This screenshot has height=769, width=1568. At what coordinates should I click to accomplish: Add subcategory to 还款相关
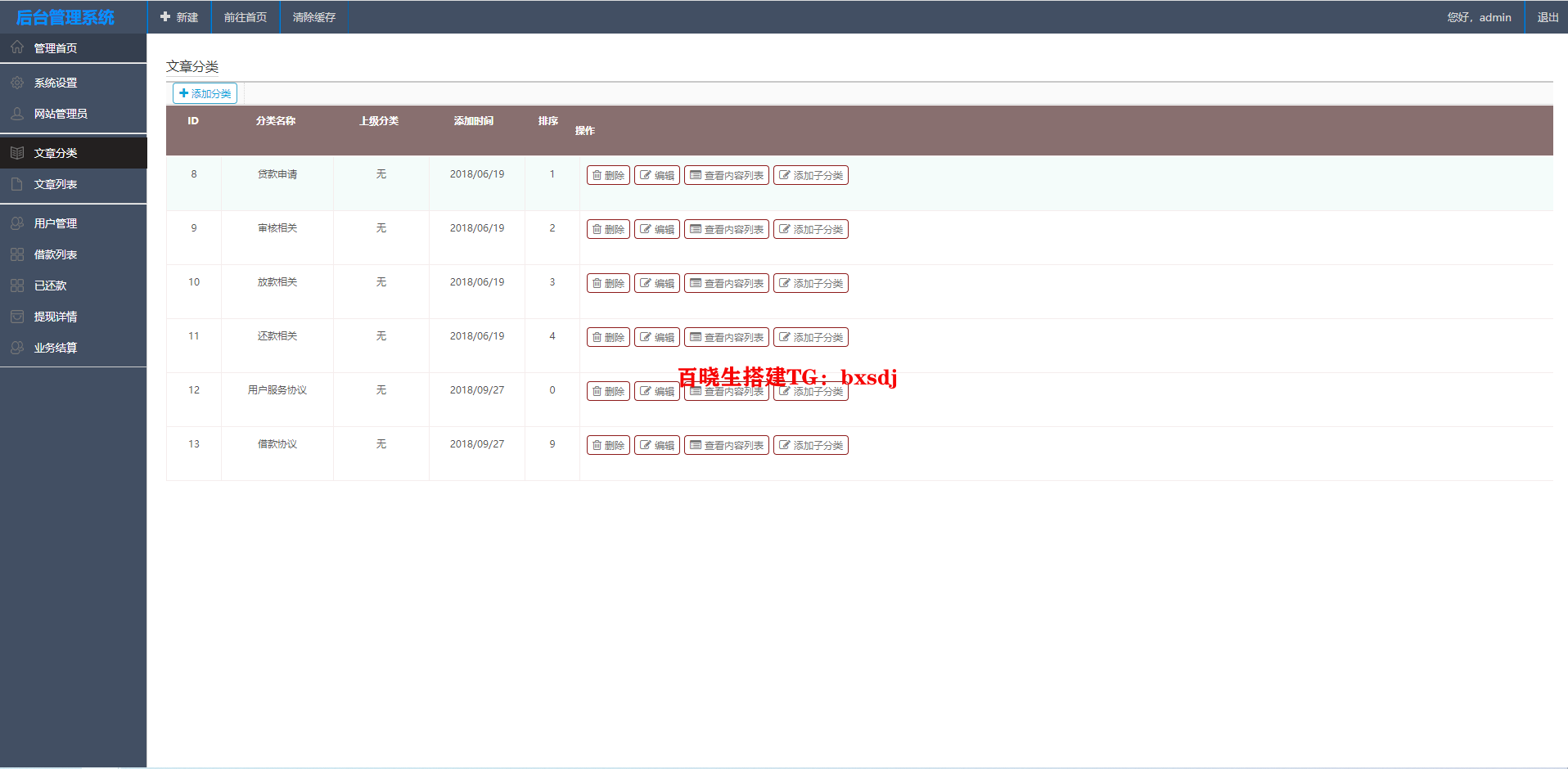click(811, 337)
